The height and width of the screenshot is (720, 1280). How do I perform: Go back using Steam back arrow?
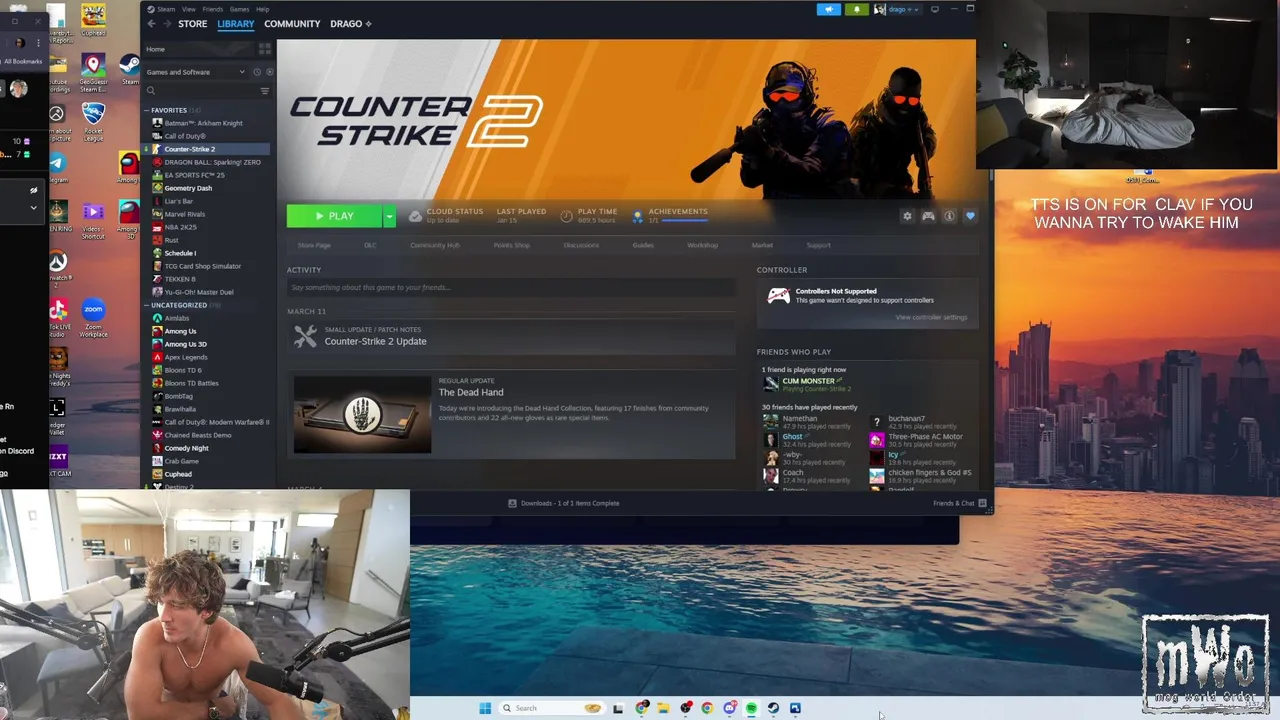coord(151,24)
